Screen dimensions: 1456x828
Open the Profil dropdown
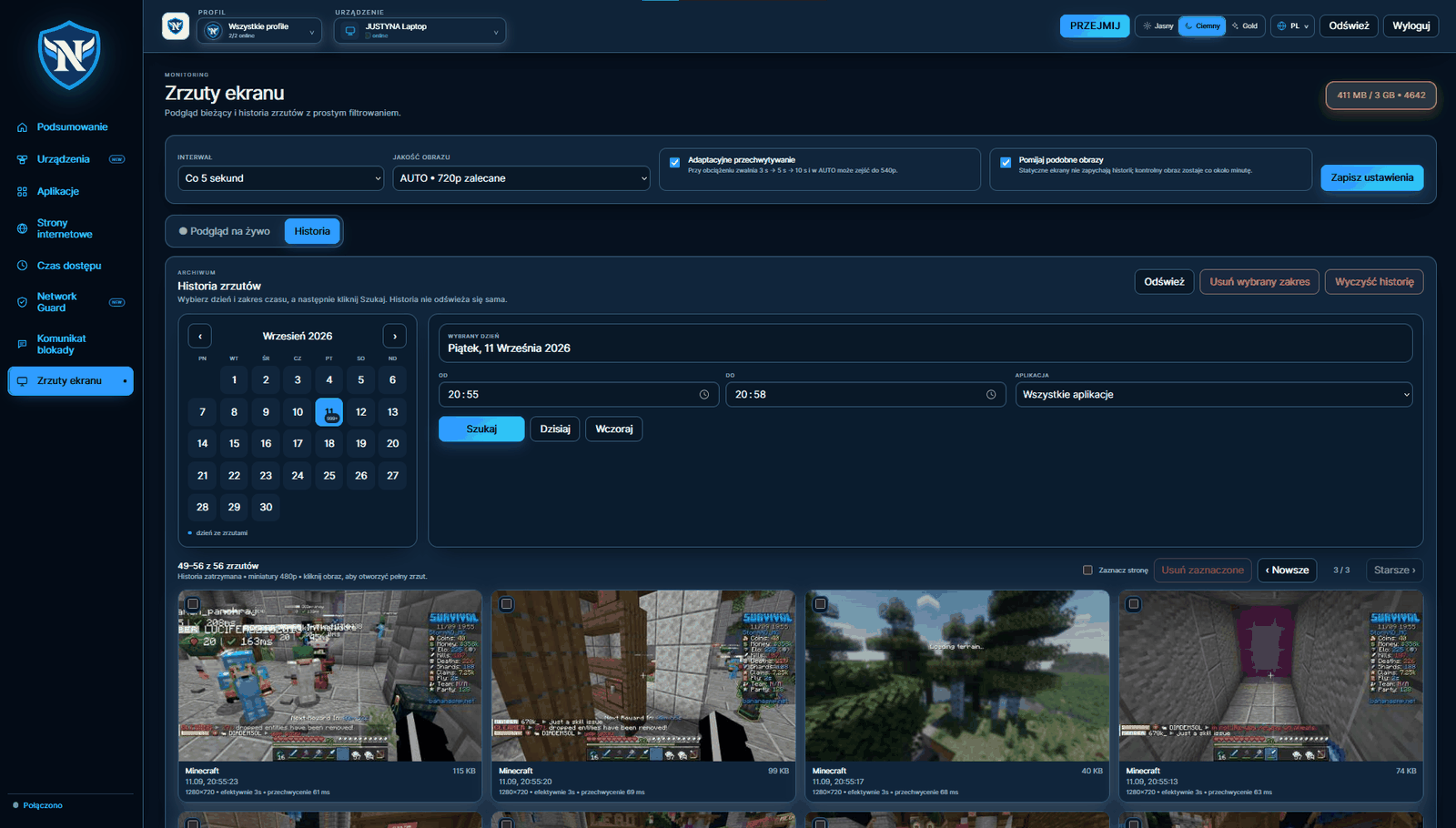[259, 31]
